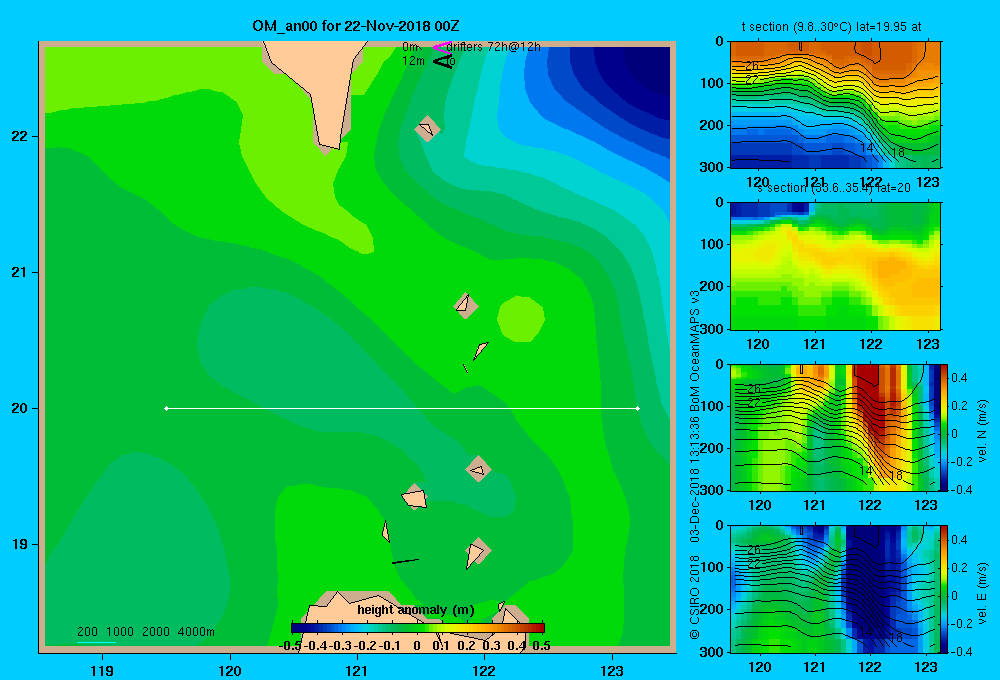Click longitude label 123 on main map

[x=612, y=670]
